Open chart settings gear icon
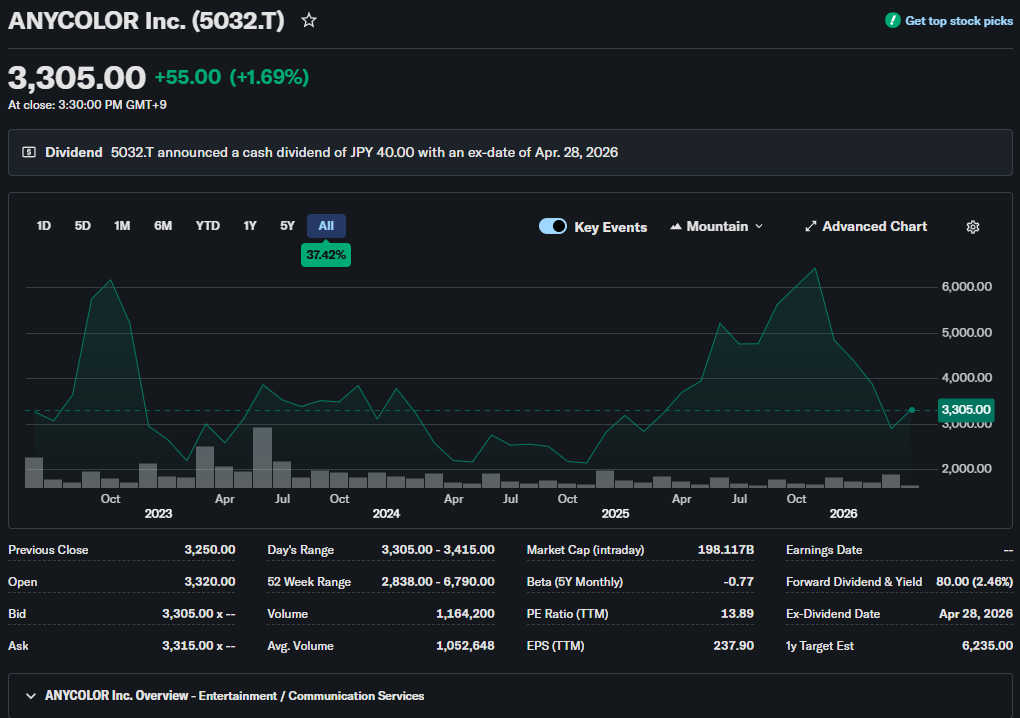This screenshot has height=718, width=1020. pos(972,227)
